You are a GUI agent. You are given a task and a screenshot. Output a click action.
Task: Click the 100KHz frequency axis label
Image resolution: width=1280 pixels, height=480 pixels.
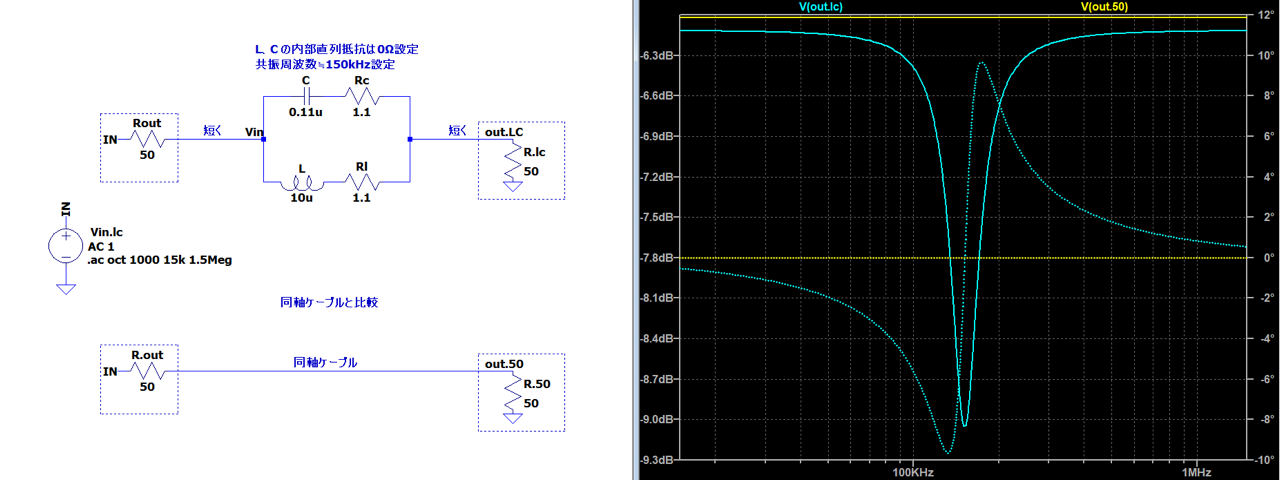tap(913, 471)
